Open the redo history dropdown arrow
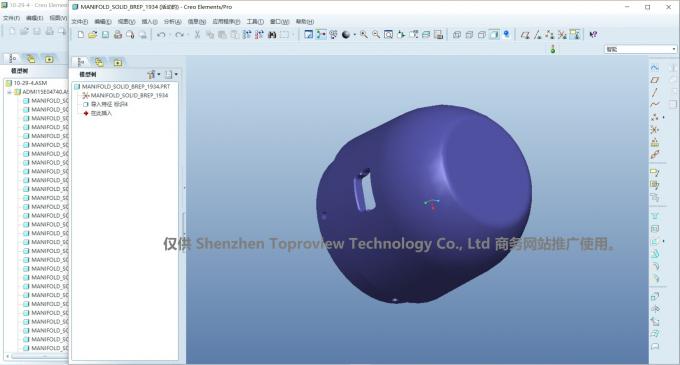The height and width of the screenshot is (365, 680). [188, 35]
